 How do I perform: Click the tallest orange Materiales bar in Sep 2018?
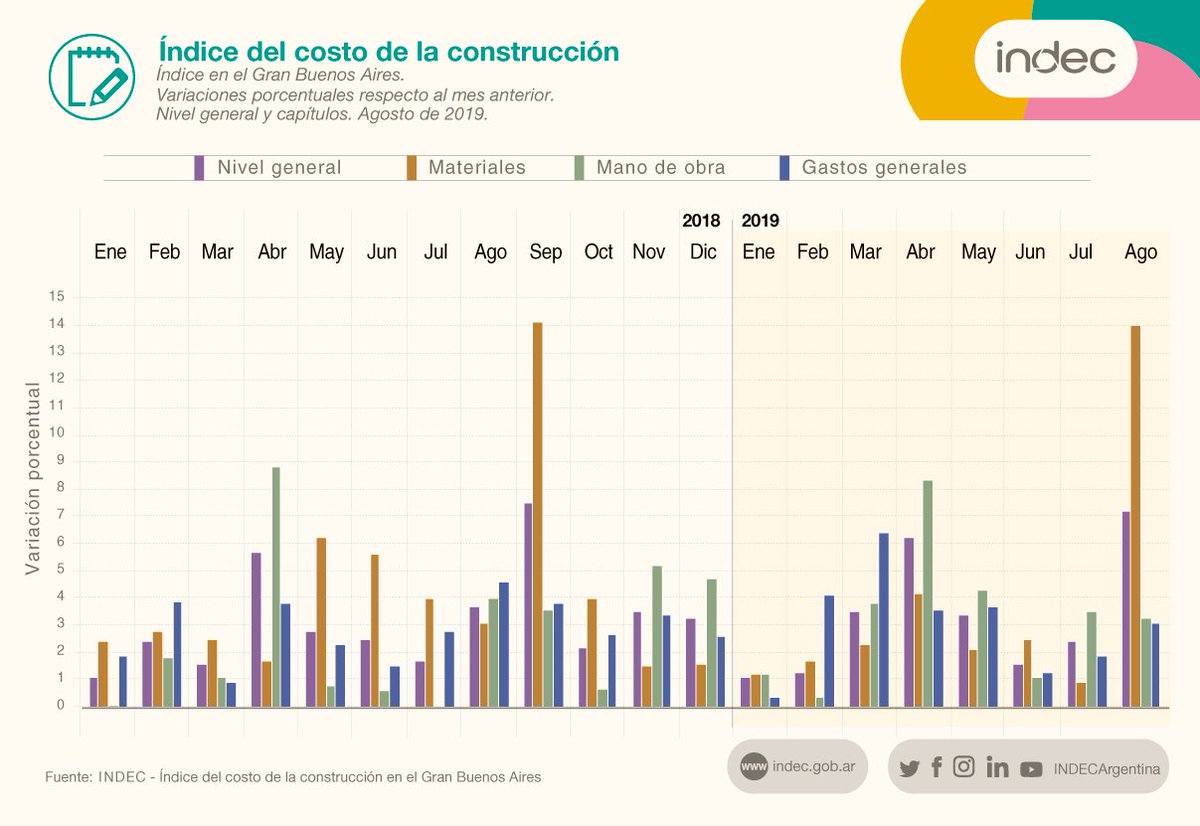tap(537, 514)
